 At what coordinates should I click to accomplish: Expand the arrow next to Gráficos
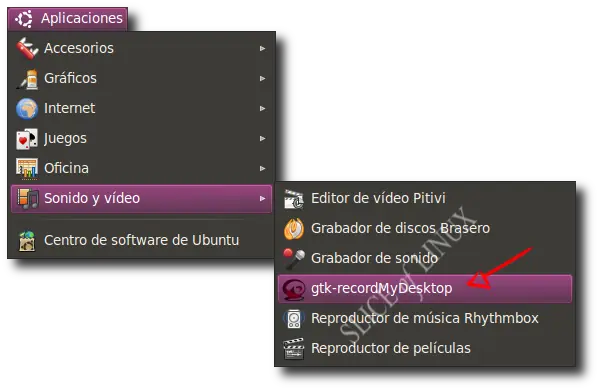pyautogui.click(x=262, y=78)
